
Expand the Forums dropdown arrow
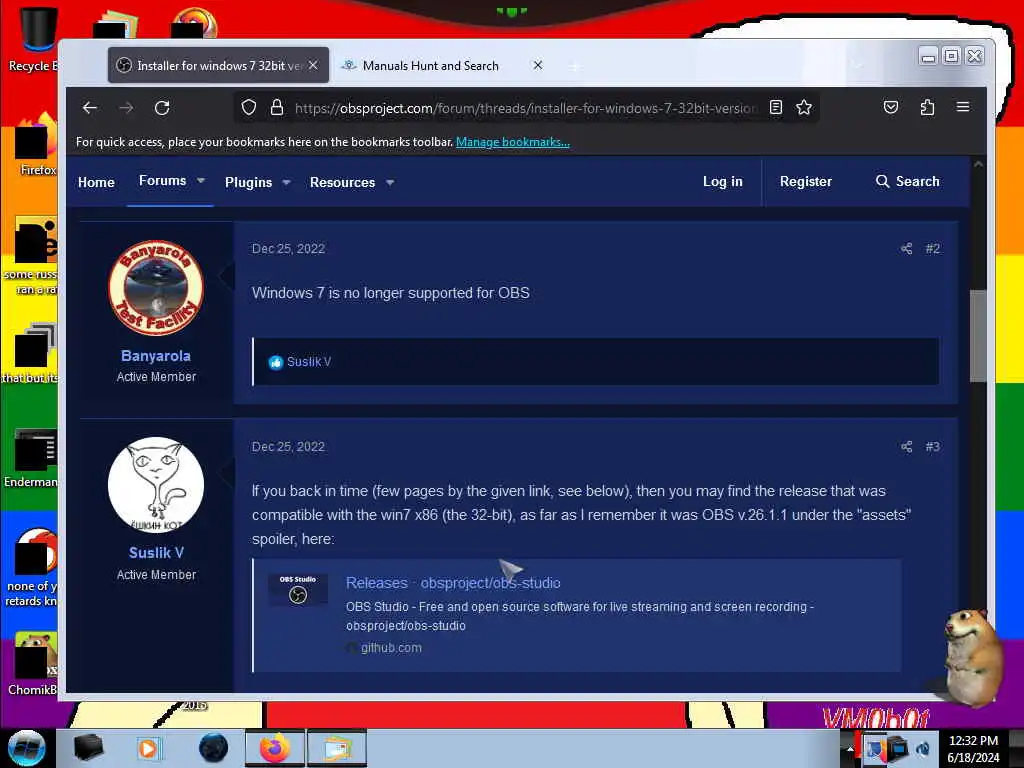click(x=201, y=180)
